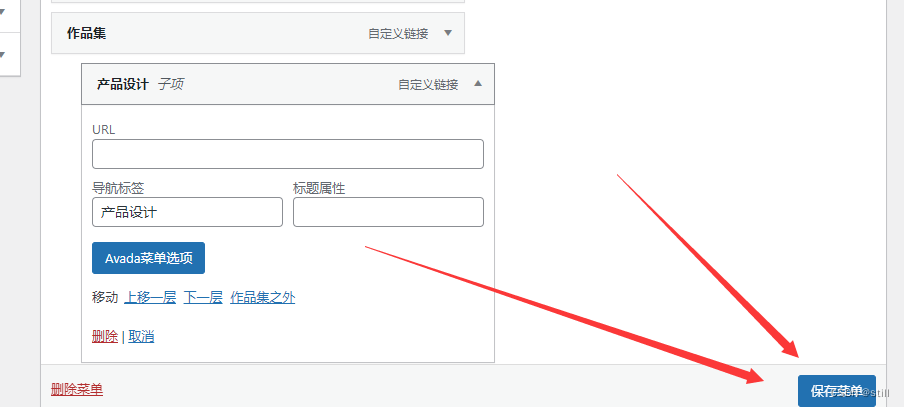Click the 删除菜单 link
Screen dimensions: 904x407
pos(77,390)
